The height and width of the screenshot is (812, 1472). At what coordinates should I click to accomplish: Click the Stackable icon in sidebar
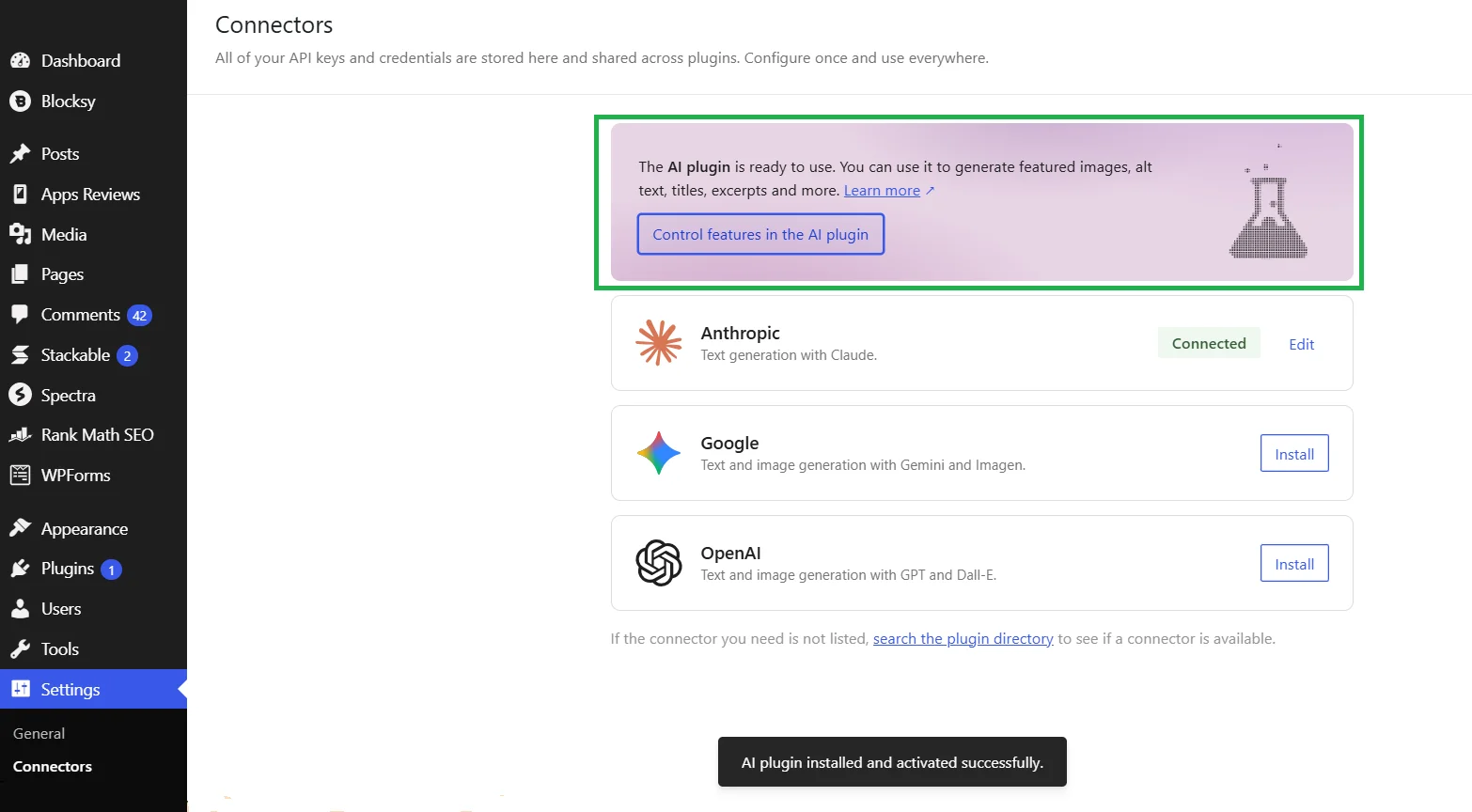click(x=20, y=354)
